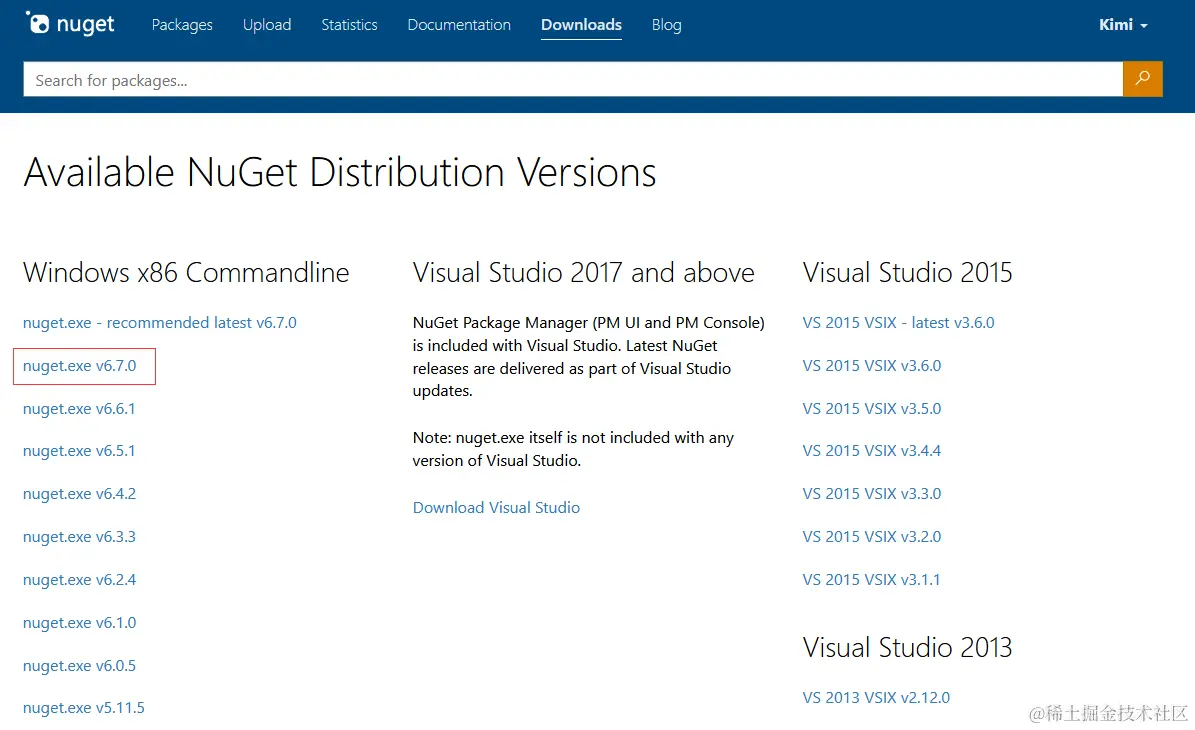Go to the Upload page
1195x730 pixels.
pyautogui.click(x=267, y=24)
